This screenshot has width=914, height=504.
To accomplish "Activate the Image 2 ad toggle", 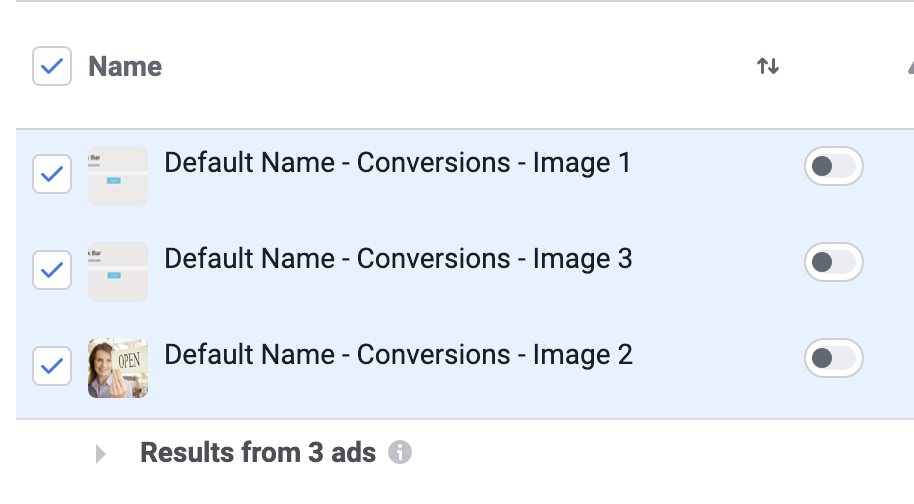I will [x=834, y=358].
